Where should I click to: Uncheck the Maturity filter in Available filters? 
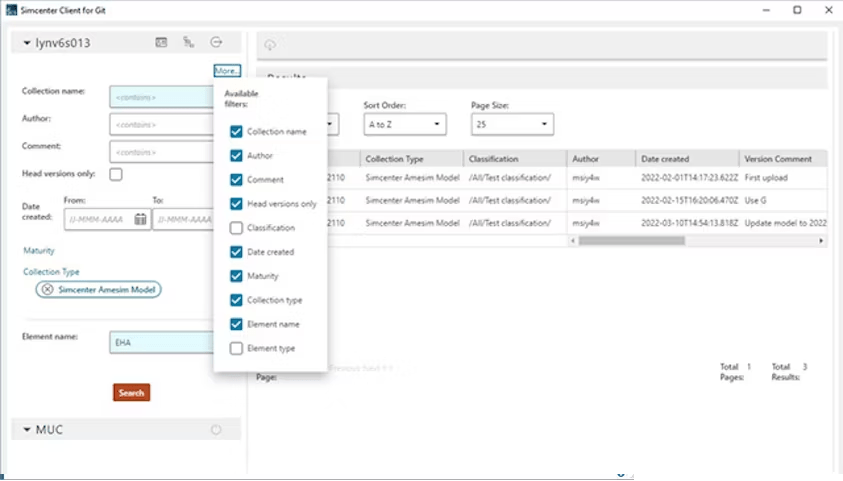[x=236, y=276]
